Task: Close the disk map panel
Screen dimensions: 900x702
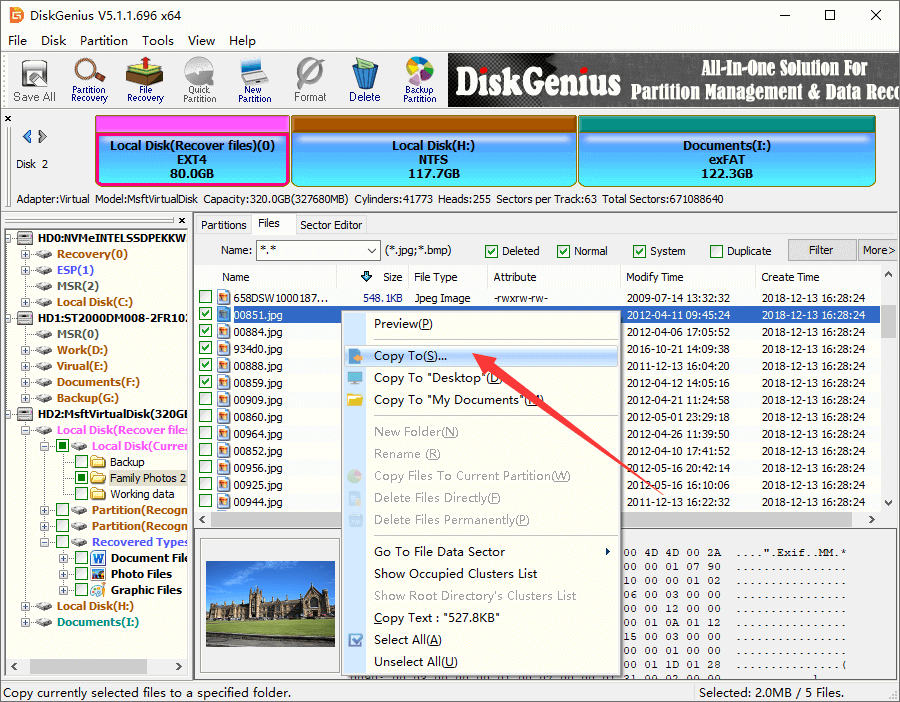Action: tap(8, 118)
